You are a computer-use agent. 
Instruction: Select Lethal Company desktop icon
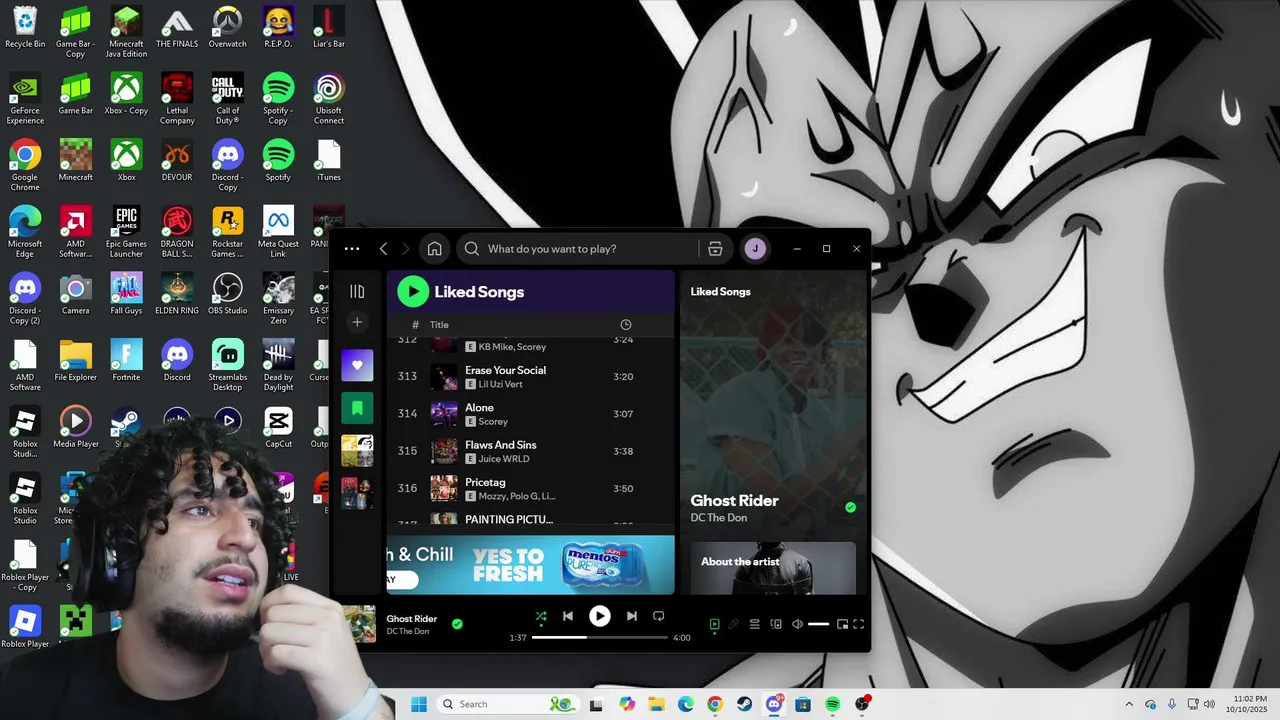pyautogui.click(x=177, y=99)
